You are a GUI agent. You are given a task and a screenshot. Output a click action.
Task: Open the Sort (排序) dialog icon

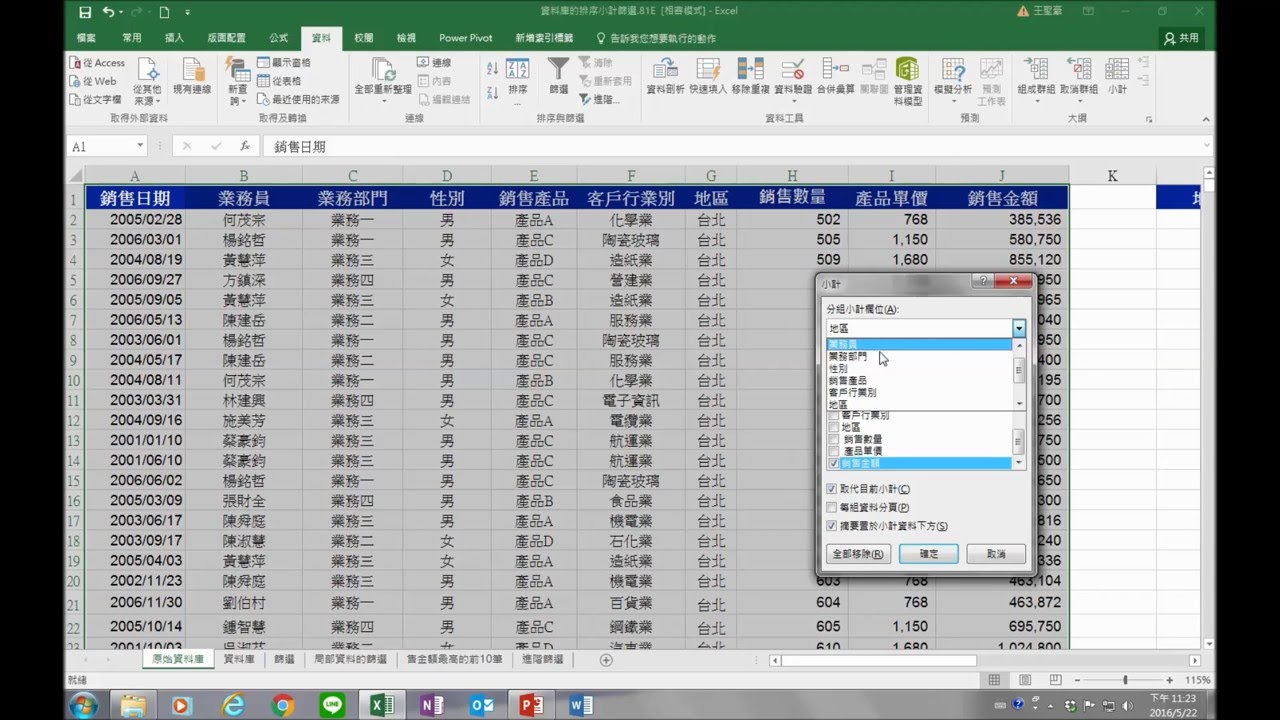tap(517, 69)
